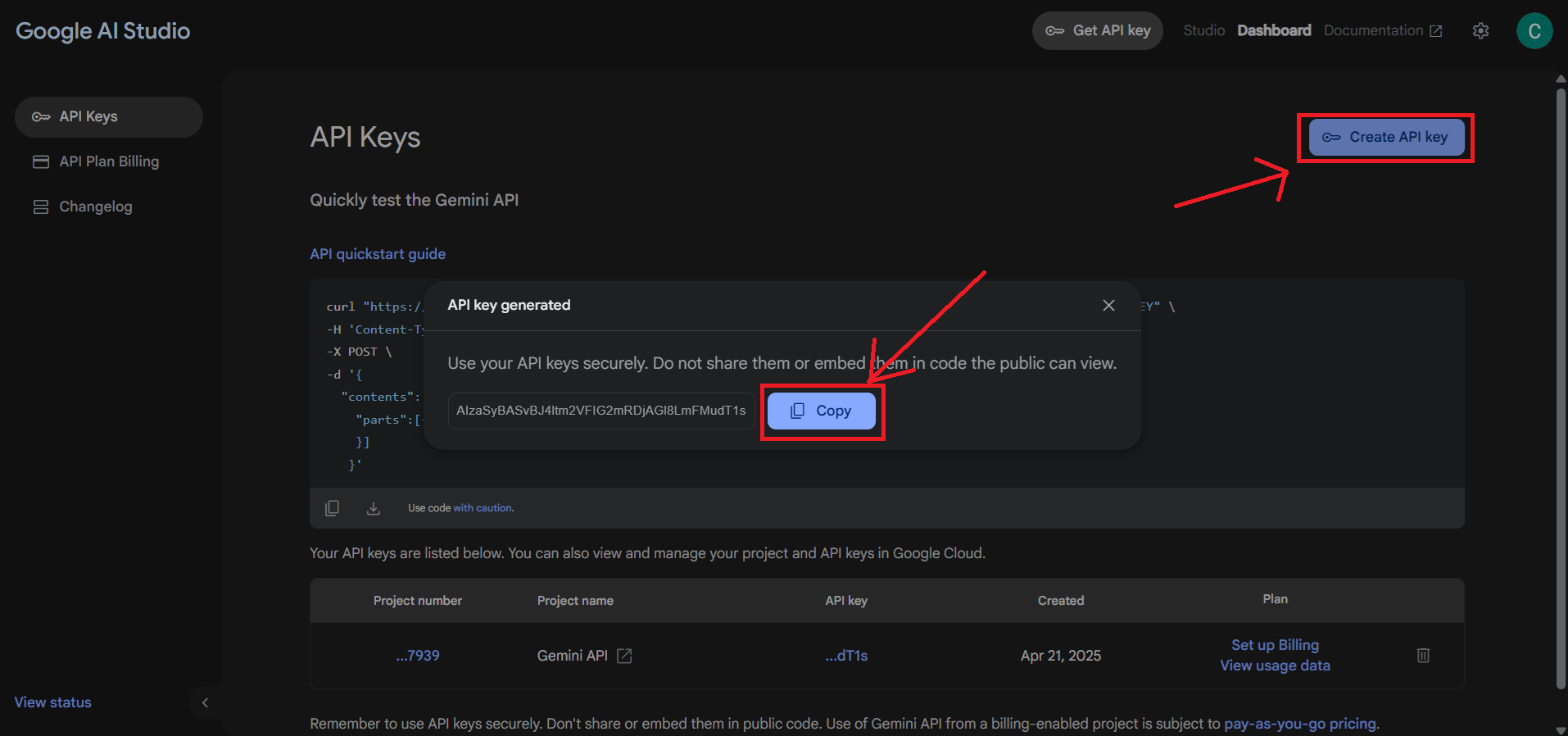Click the generated API key text field
Viewport: 1568px width, 736px height.
click(600, 411)
